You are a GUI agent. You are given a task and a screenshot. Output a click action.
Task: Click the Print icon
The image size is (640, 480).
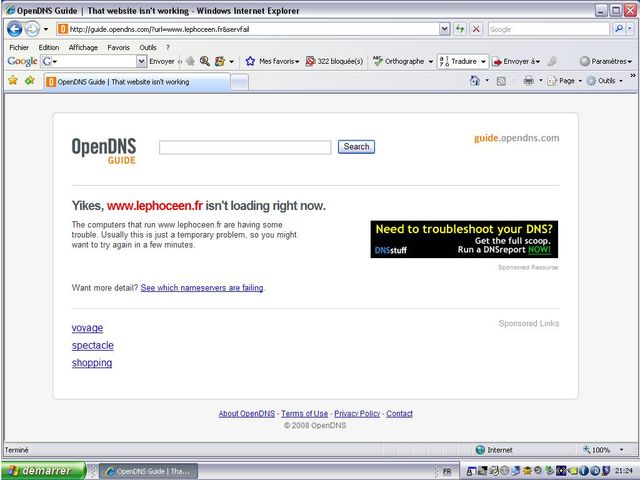528,80
